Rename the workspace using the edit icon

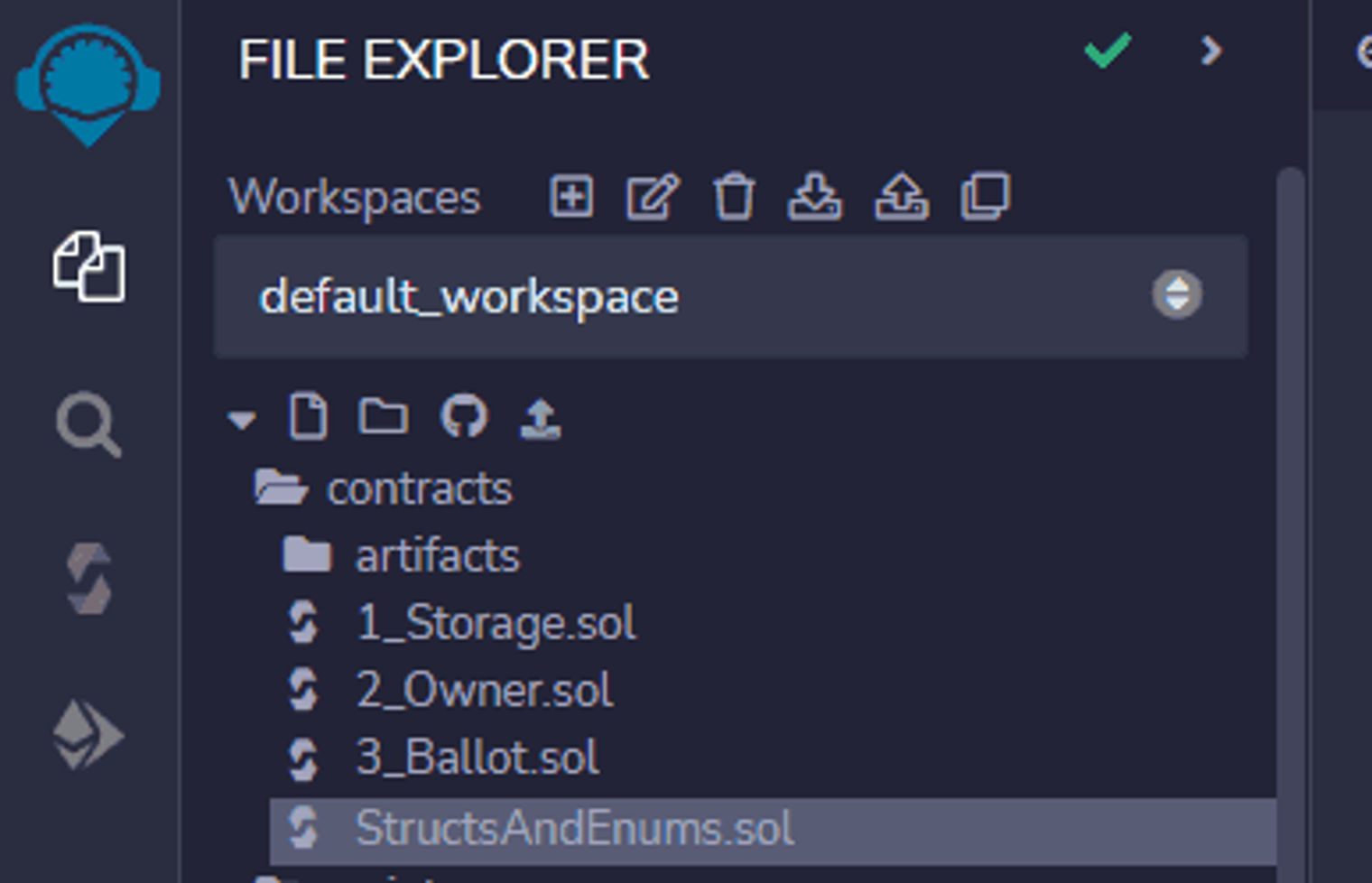click(653, 196)
